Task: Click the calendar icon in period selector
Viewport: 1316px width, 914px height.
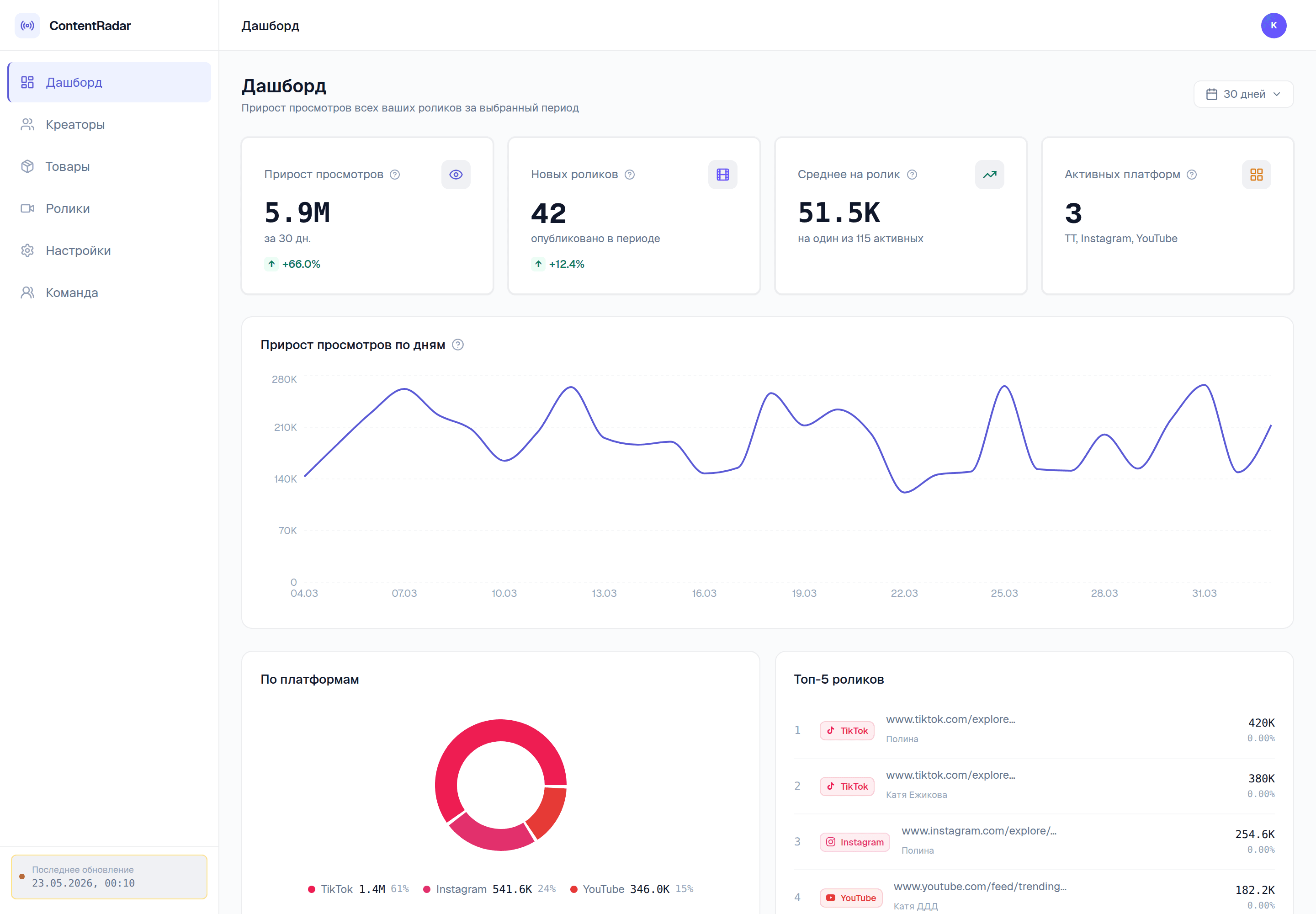Action: pos(1212,94)
